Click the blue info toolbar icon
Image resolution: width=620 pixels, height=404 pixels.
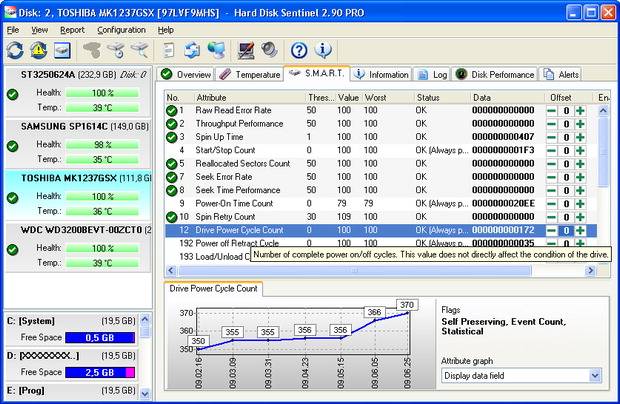323,50
